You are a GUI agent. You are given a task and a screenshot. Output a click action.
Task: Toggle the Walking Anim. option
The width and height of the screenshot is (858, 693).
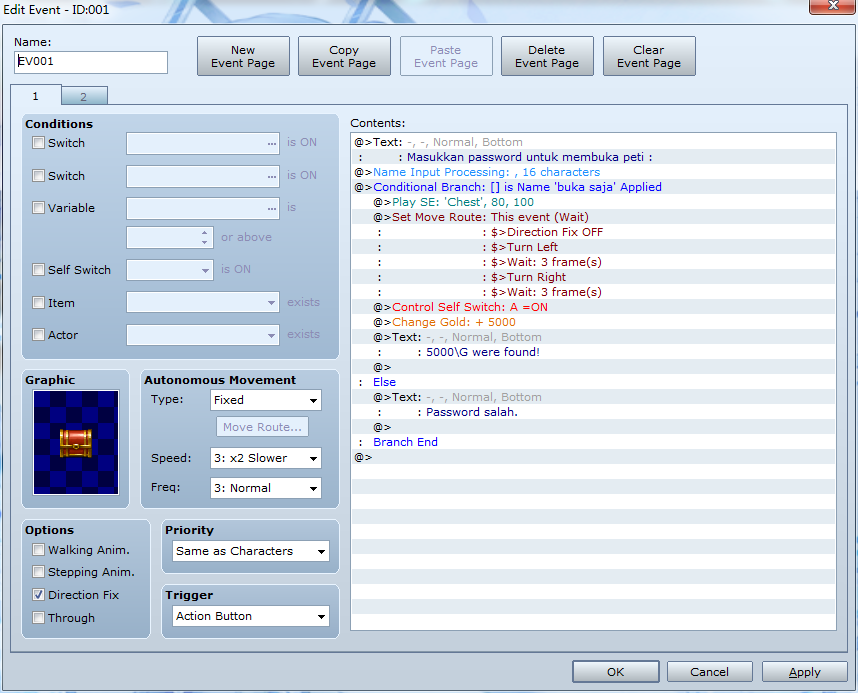pos(38,550)
